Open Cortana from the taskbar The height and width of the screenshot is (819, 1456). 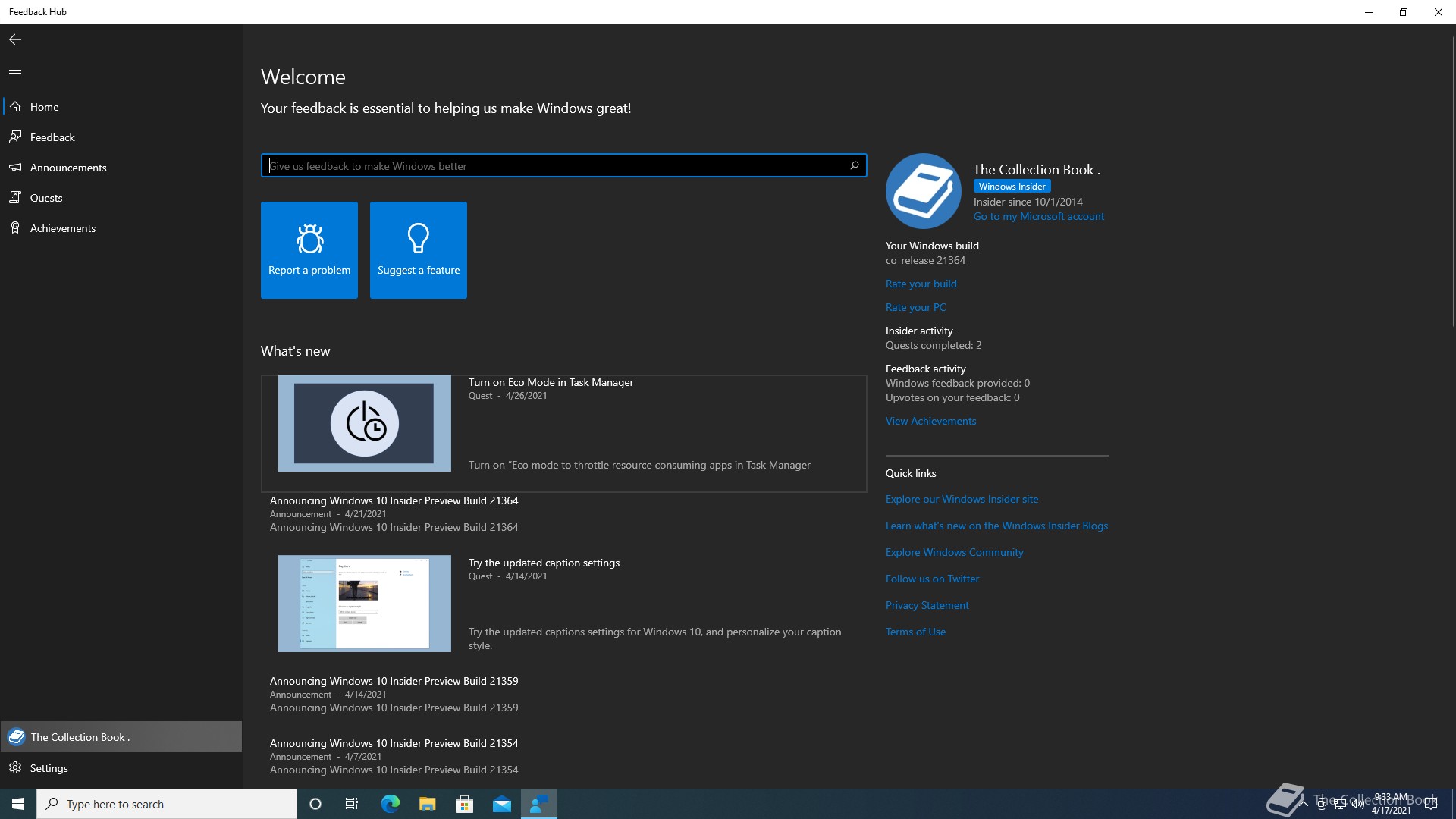[x=315, y=804]
